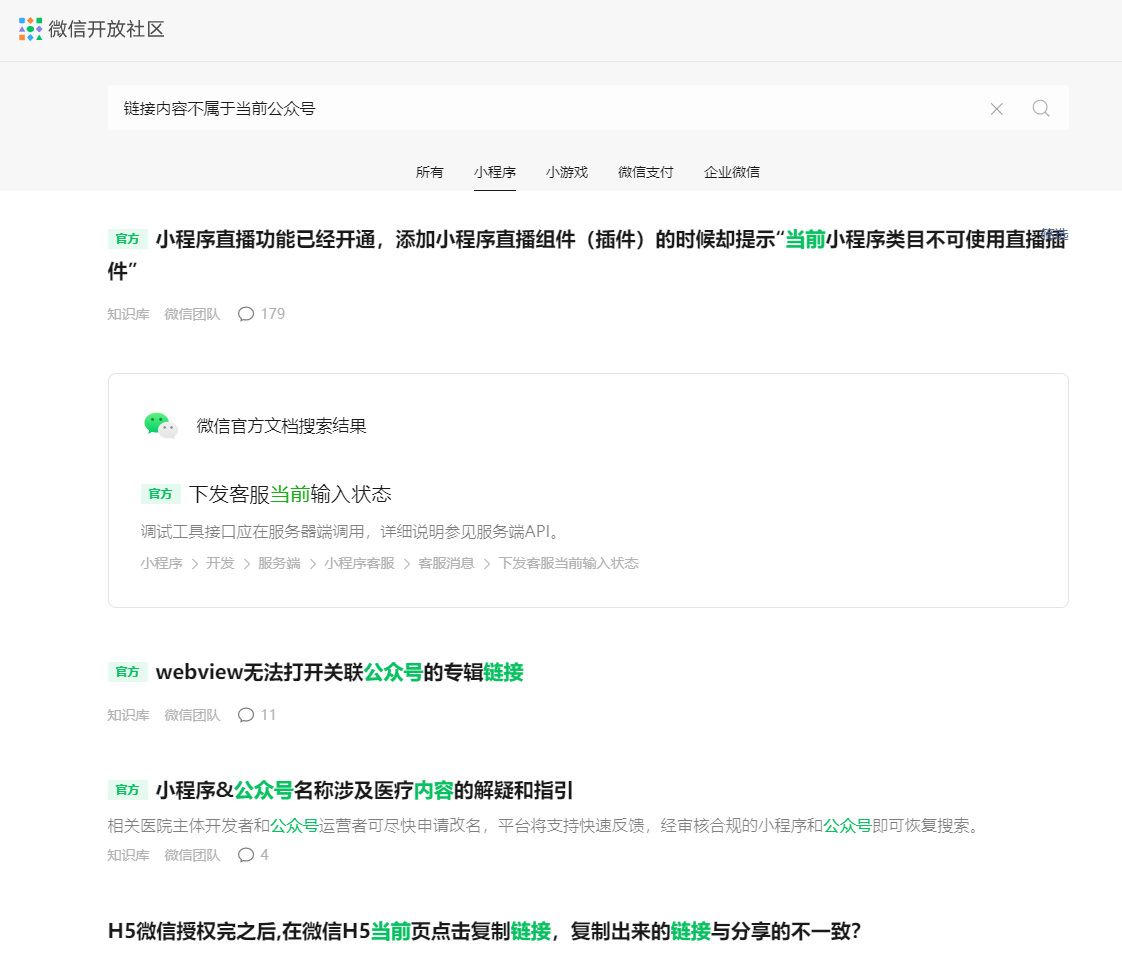Click the 服务端 breadcrumb item
Viewport: 1122px width, 956px height.
279,564
